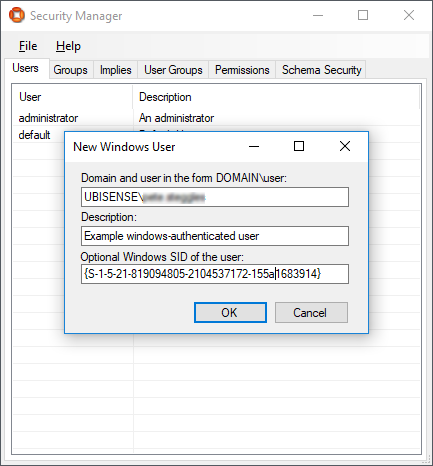This screenshot has height=466, width=433.
Task: Click the Optional Windows SID field
Action: (x=215, y=274)
